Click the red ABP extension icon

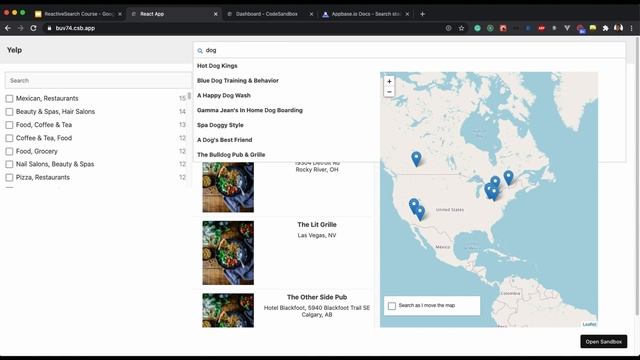click(x=541, y=28)
